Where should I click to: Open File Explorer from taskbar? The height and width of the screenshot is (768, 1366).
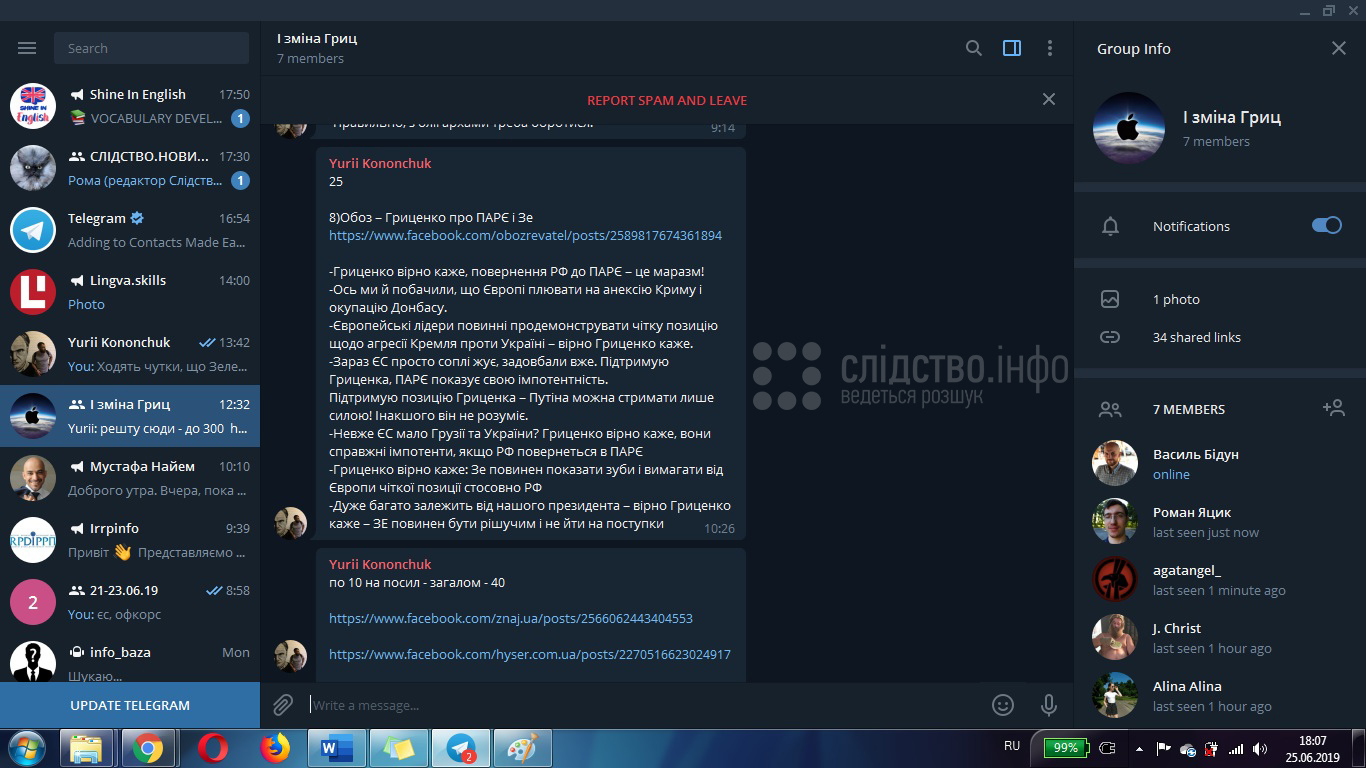pos(87,748)
